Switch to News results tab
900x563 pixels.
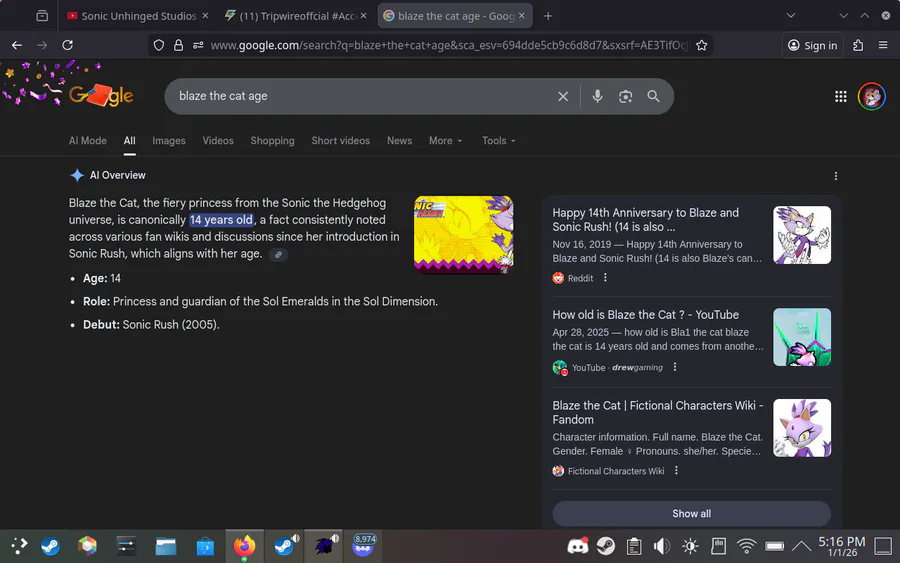399,141
